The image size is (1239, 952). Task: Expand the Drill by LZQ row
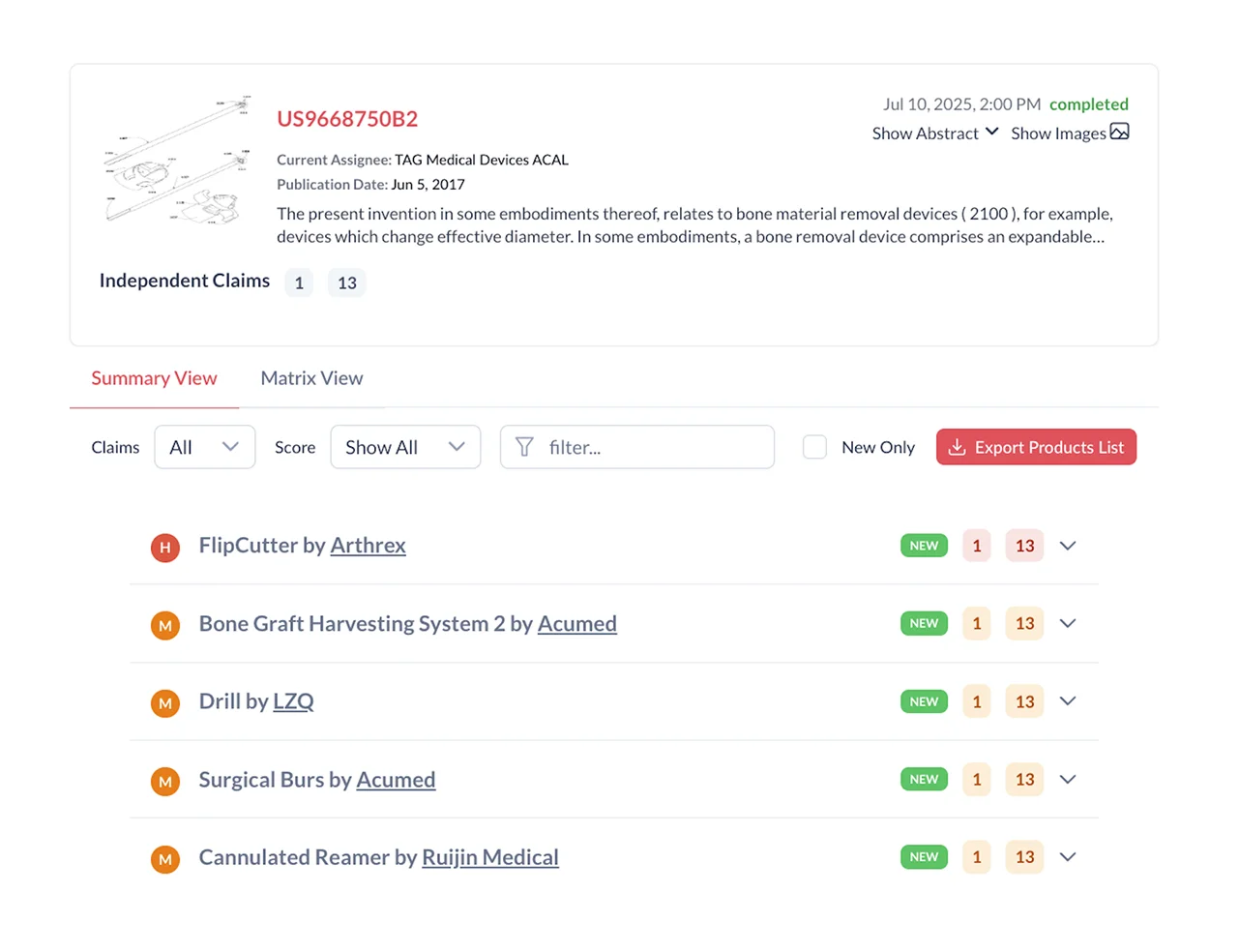[x=1068, y=701]
